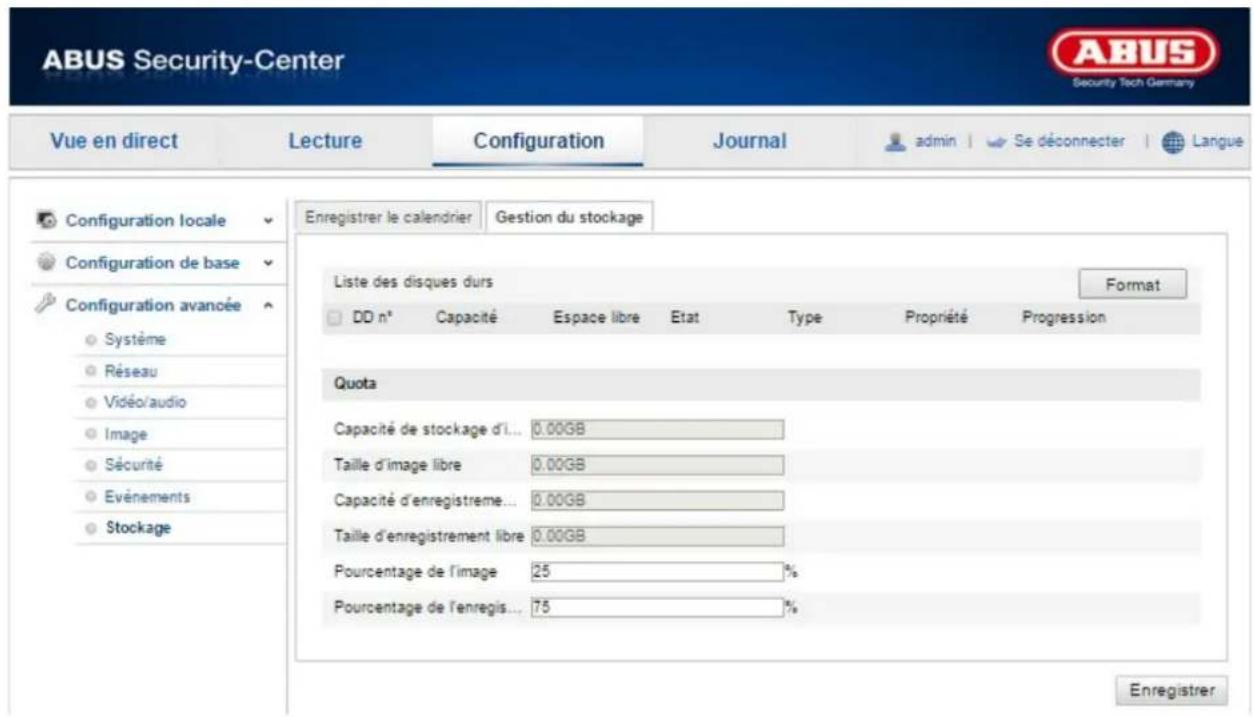Open the Journal tab
This screenshot has height=717, width=1254.
click(x=749, y=141)
